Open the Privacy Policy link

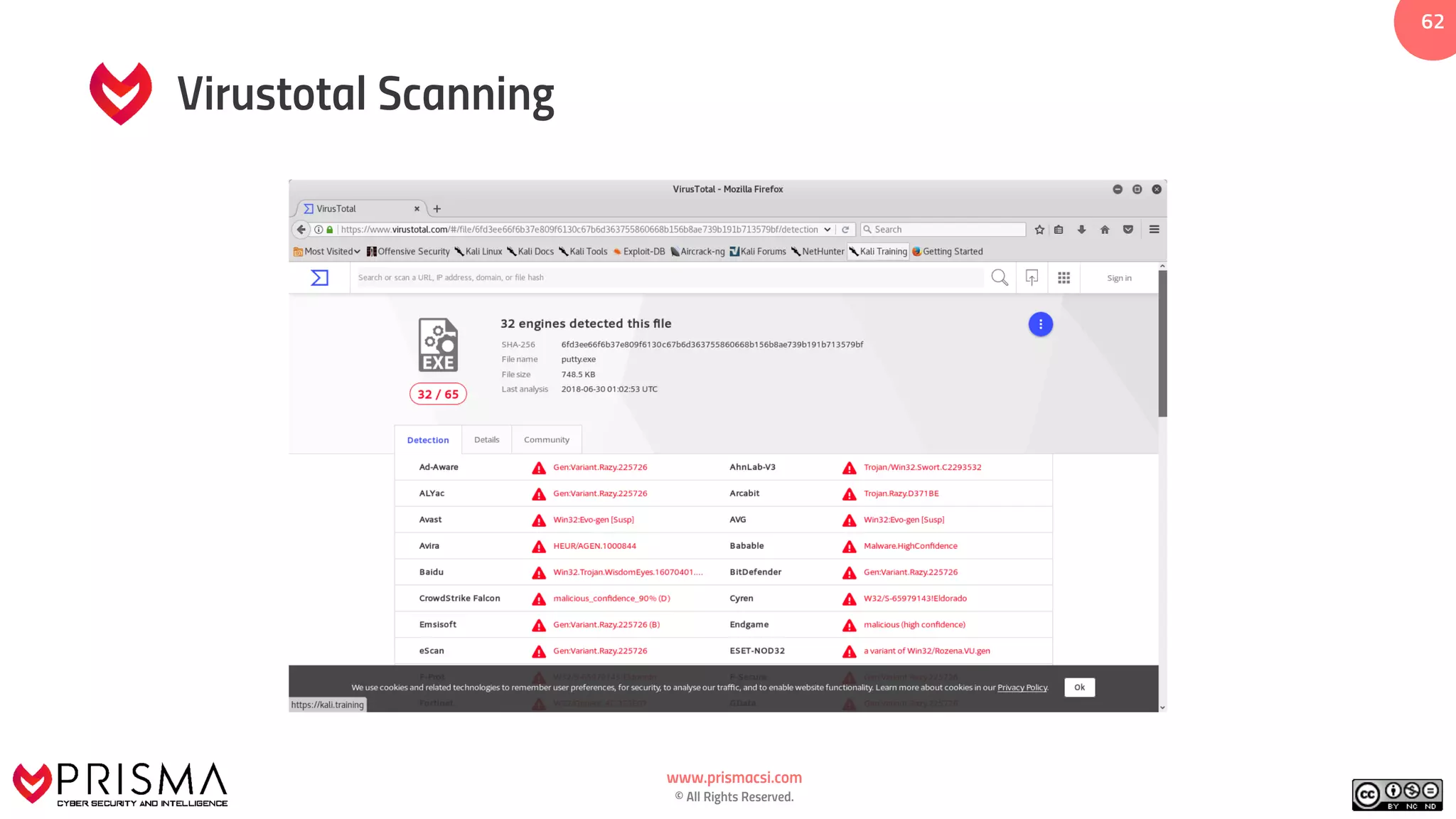click(x=1022, y=687)
